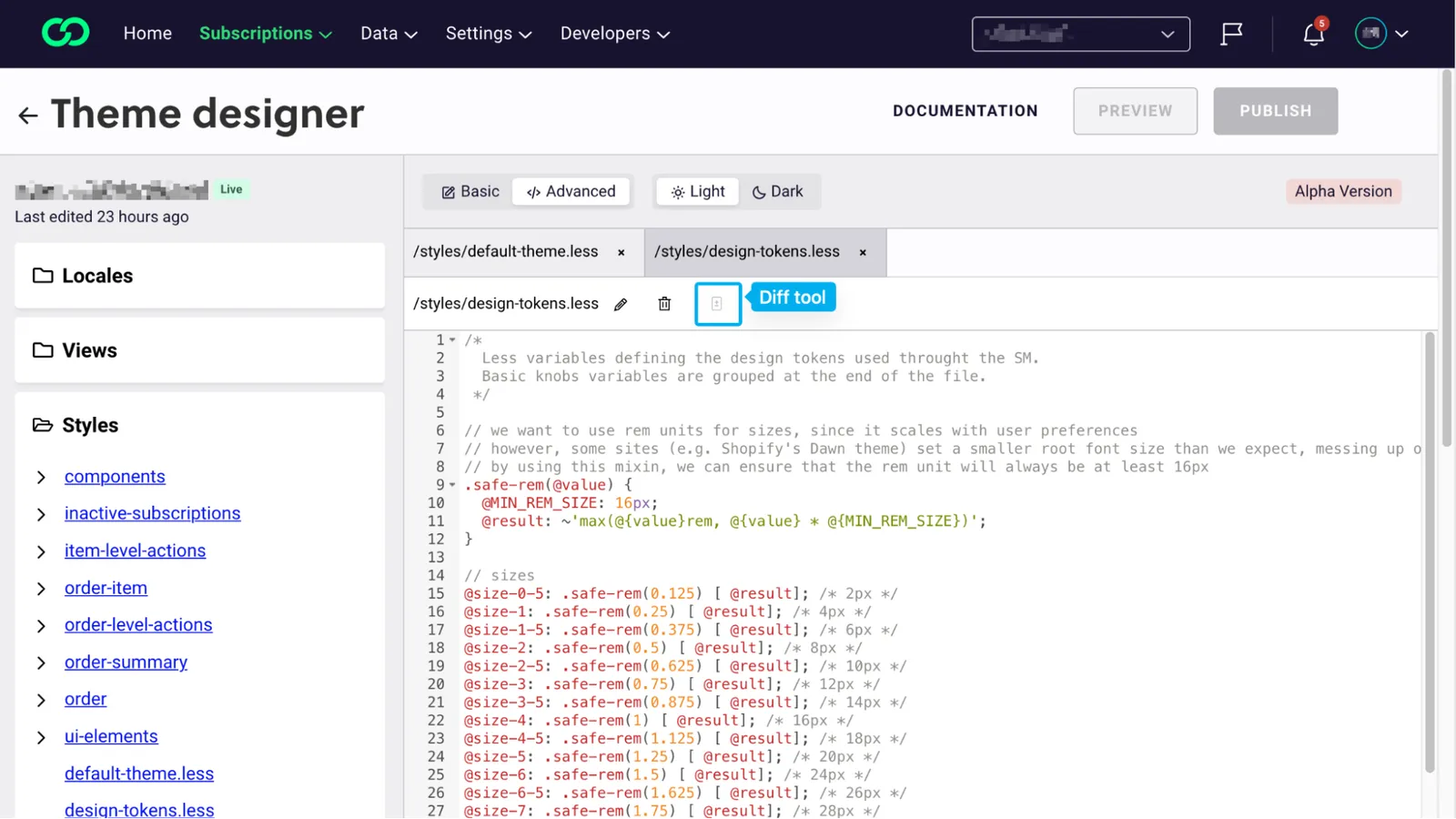Close the default-theme.less tab
This screenshot has width=1456, height=819.
click(x=622, y=252)
